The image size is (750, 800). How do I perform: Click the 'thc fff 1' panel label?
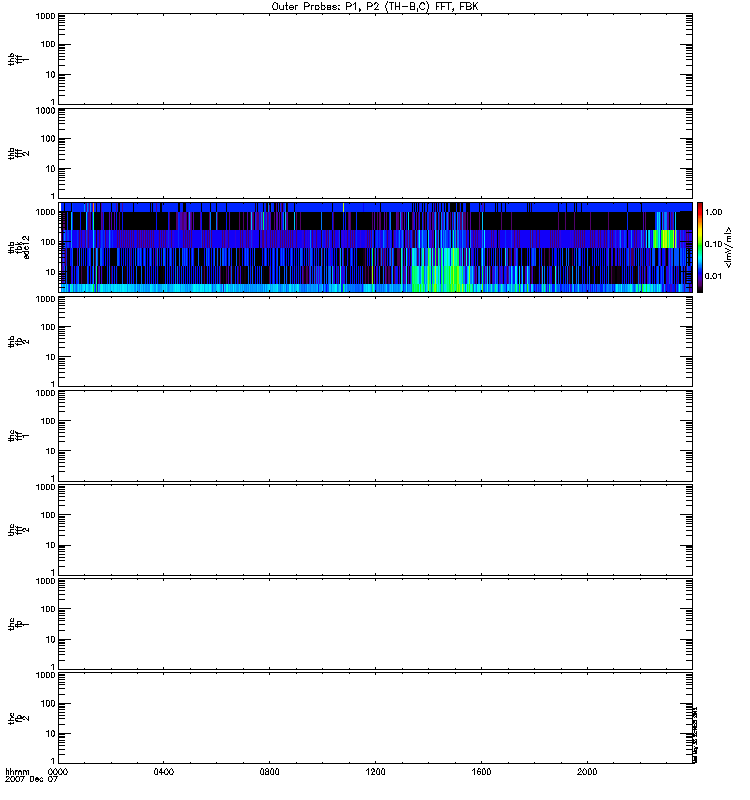pyautogui.click(x=18, y=436)
